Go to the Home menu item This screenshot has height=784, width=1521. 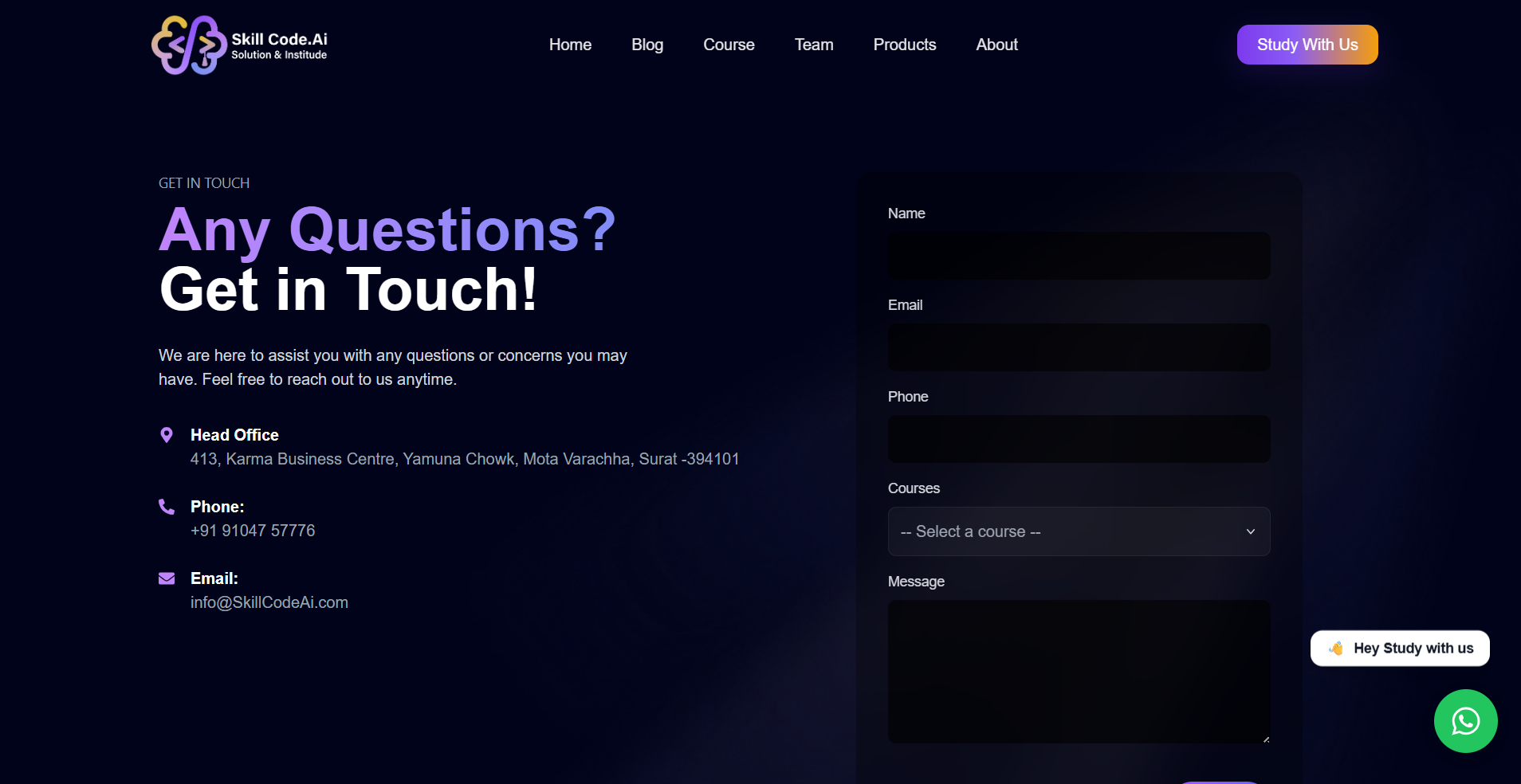570,45
